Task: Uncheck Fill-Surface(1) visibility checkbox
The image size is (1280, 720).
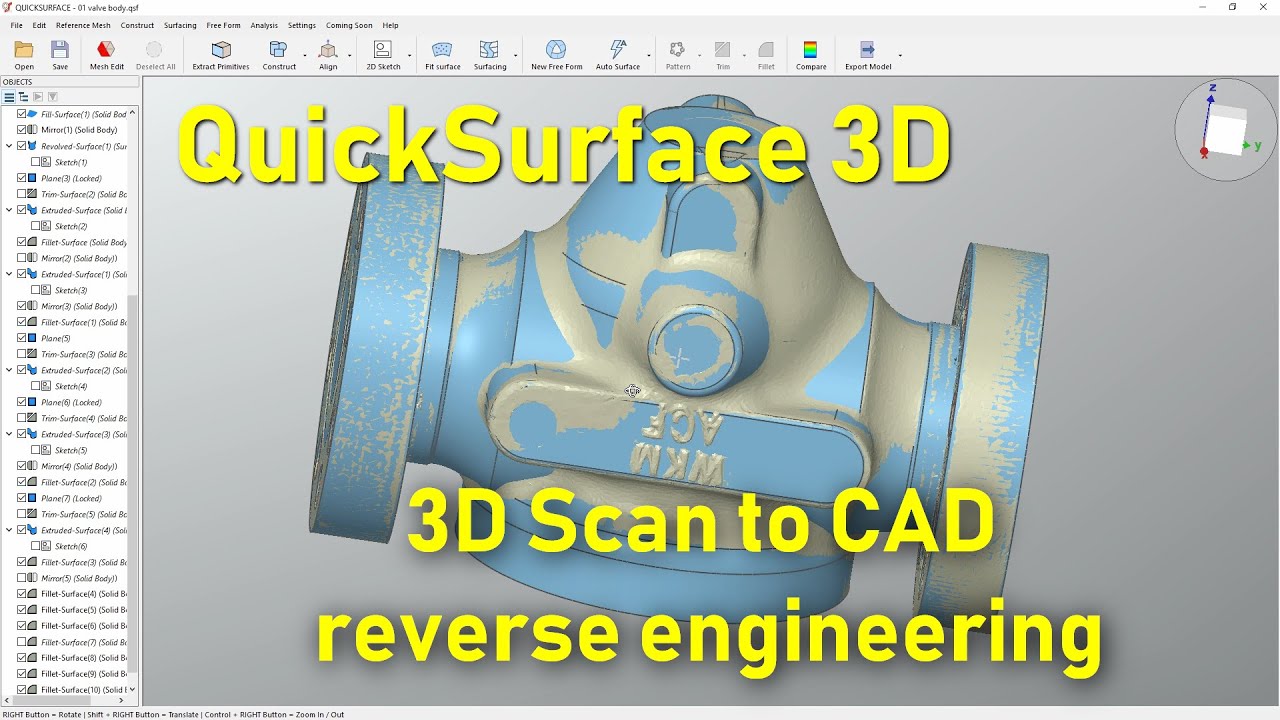Action: (x=22, y=114)
